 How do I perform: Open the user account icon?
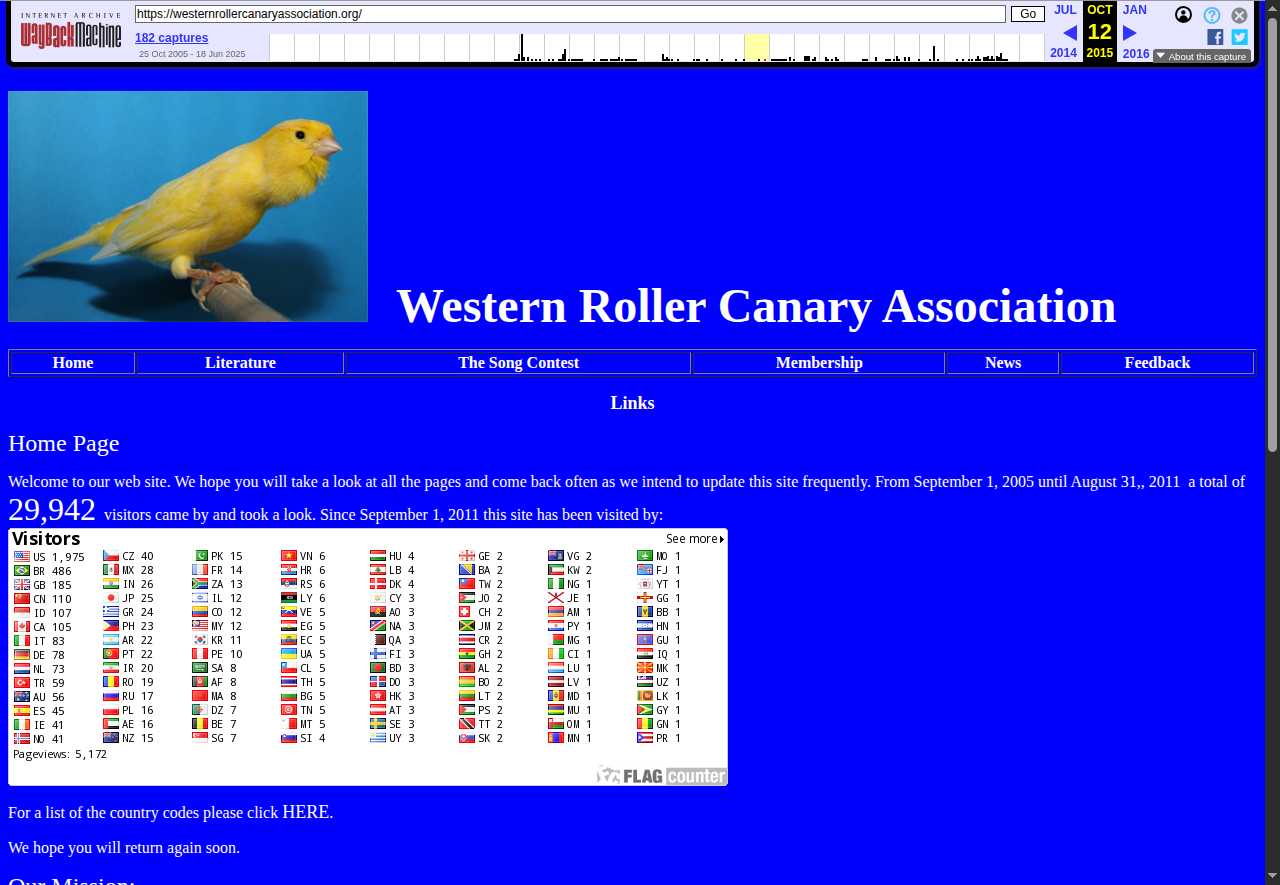click(1183, 15)
